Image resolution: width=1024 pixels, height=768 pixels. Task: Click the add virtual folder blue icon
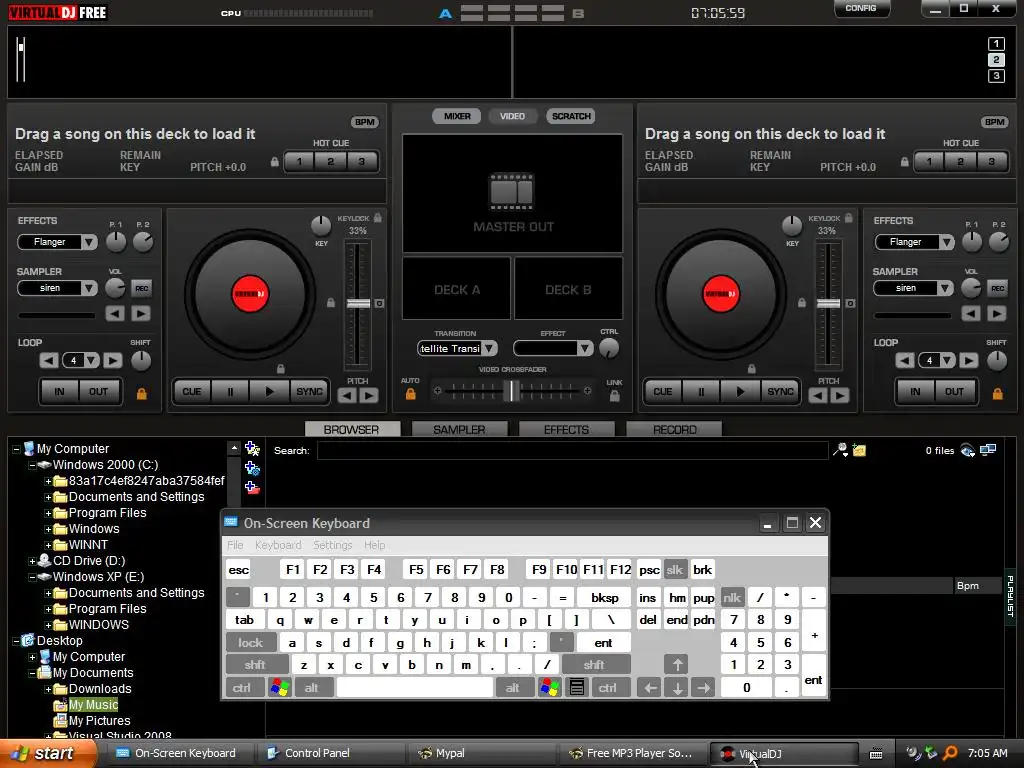pos(252,468)
